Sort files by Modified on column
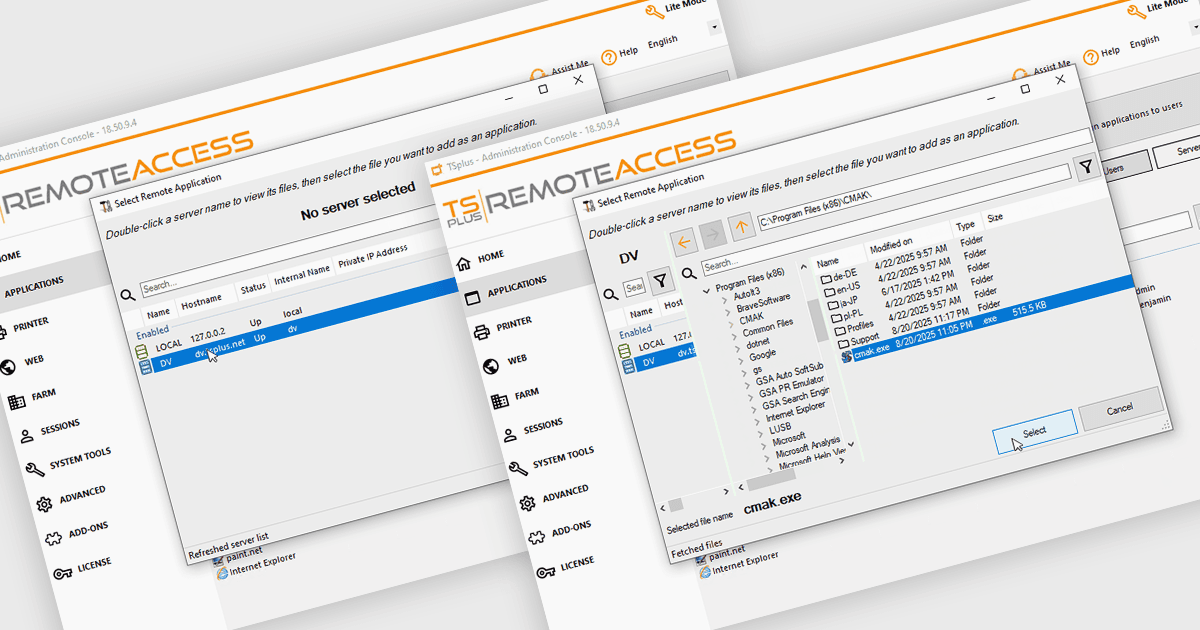 click(x=891, y=245)
